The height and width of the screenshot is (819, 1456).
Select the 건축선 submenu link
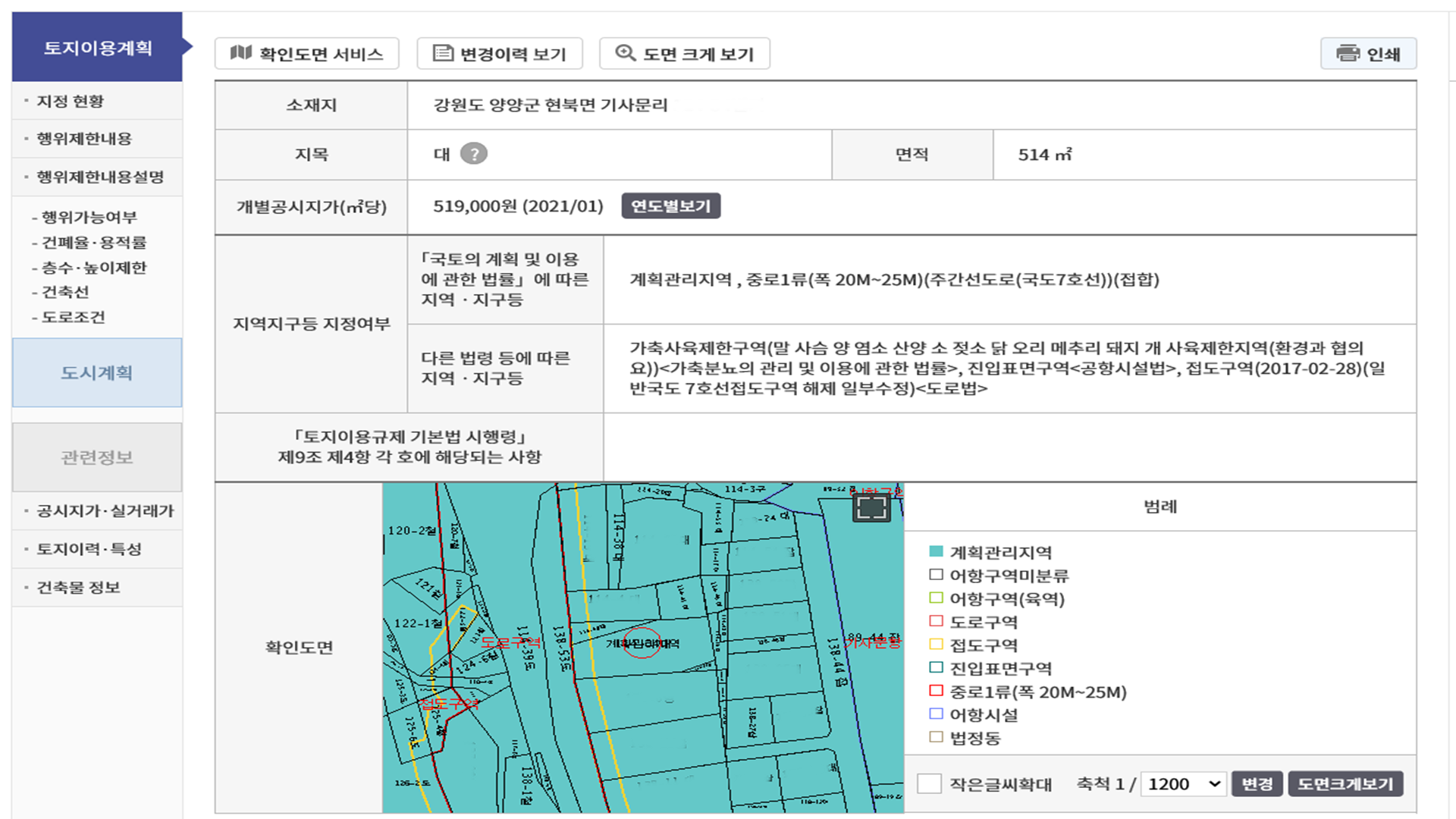click(65, 292)
